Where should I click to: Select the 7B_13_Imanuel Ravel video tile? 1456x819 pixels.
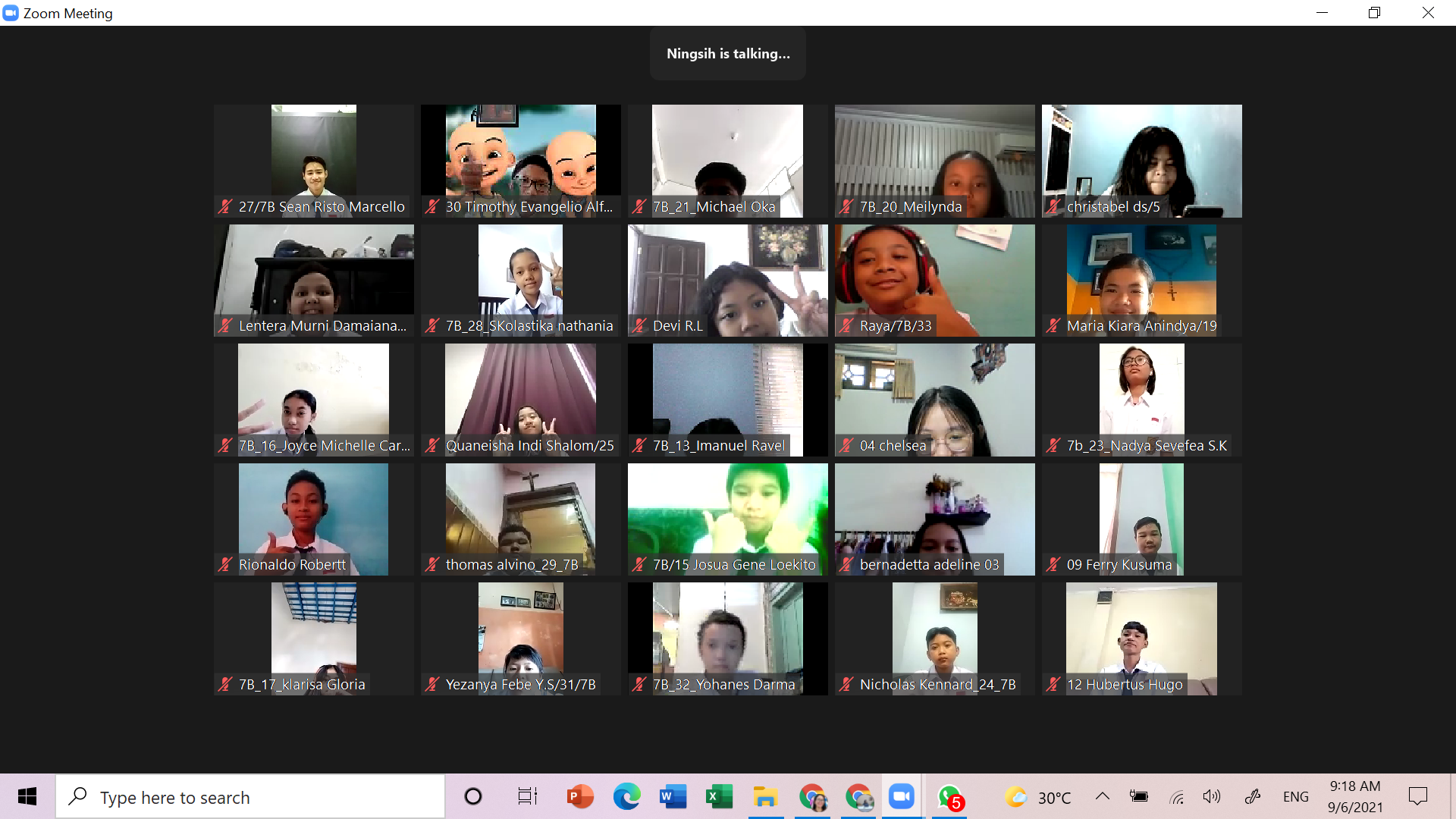point(728,400)
